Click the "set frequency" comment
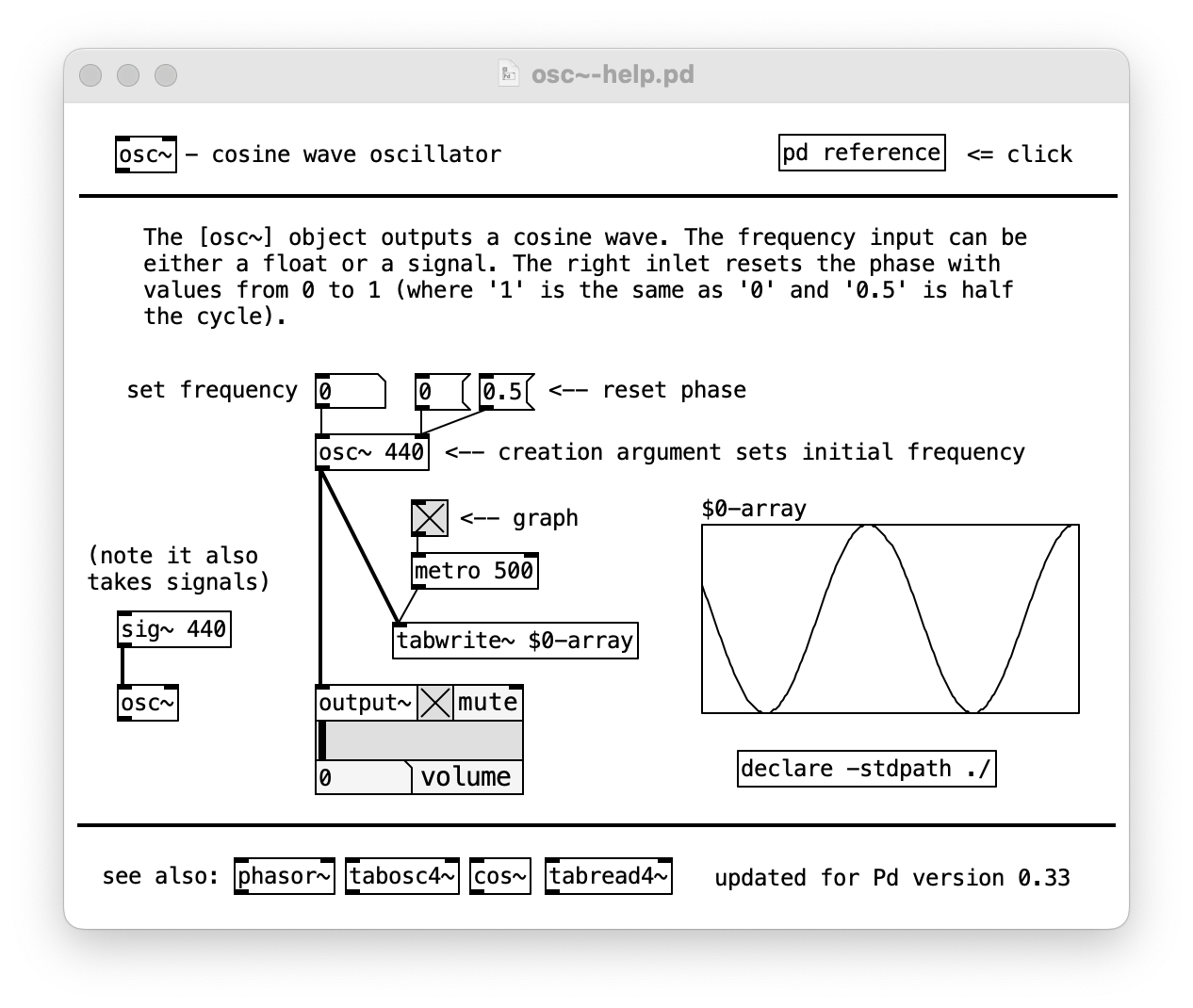The height and width of the screenshot is (1008, 1193). pyautogui.click(x=212, y=390)
